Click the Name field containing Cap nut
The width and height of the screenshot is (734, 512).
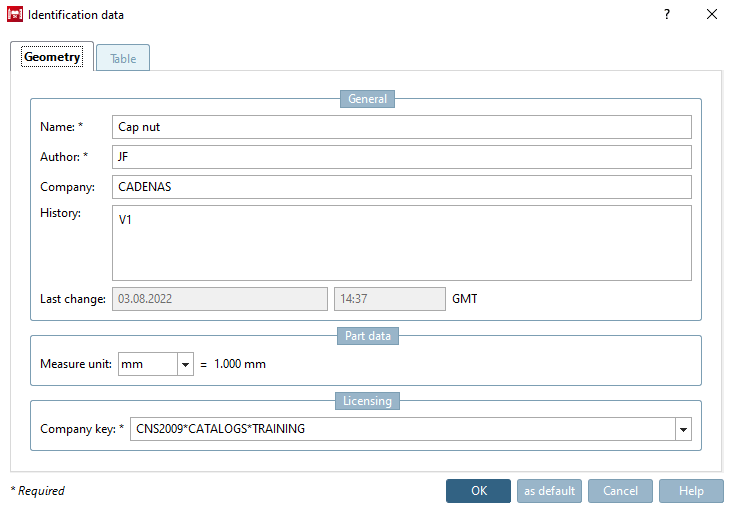tap(402, 127)
